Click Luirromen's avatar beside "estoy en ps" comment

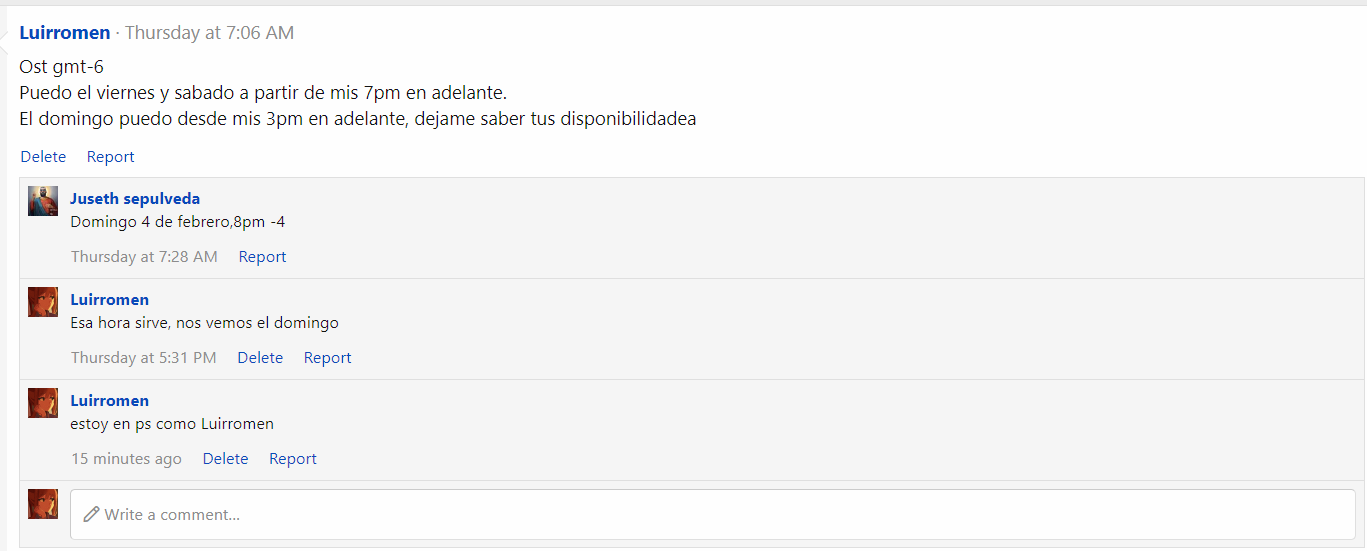click(43, 403)
